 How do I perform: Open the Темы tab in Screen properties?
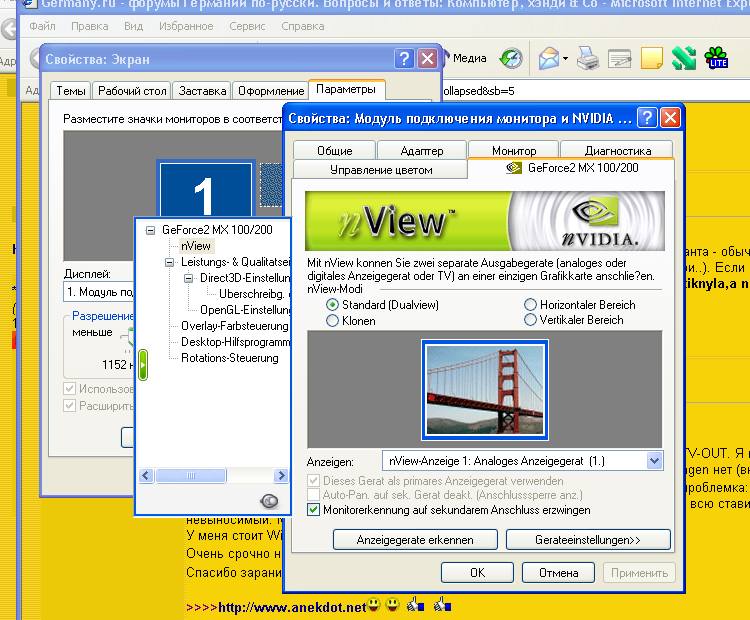70,90
